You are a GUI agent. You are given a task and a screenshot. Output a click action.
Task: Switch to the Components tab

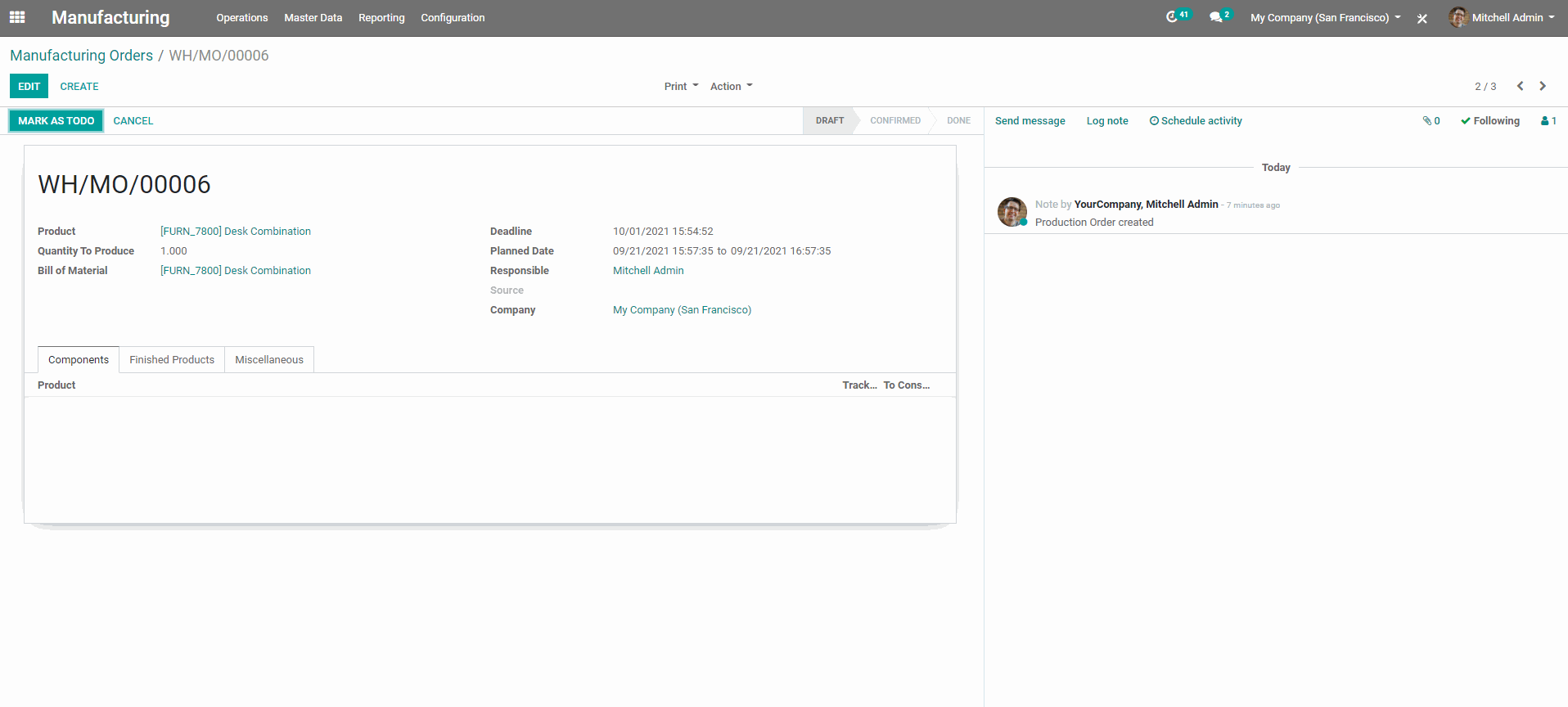79,359
